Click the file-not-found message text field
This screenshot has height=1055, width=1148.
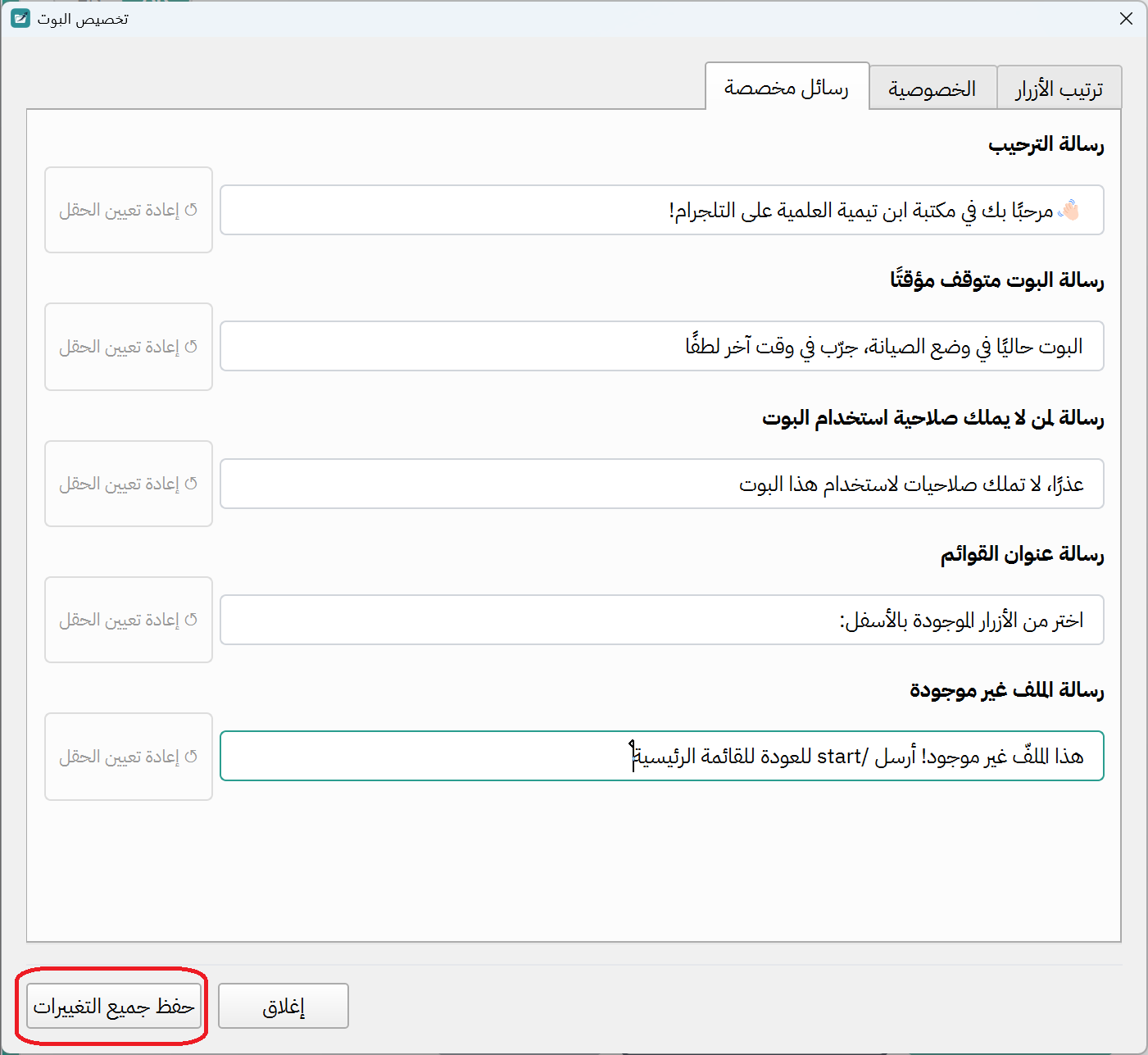point(662,756)
